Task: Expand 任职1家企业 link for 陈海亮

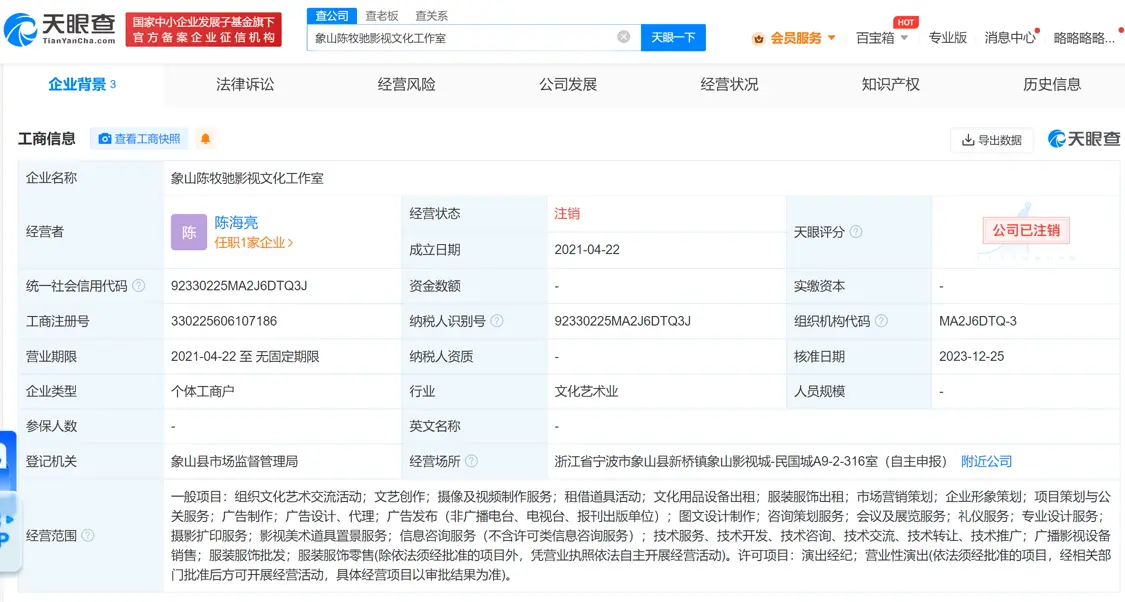Action: pos(254,242)
